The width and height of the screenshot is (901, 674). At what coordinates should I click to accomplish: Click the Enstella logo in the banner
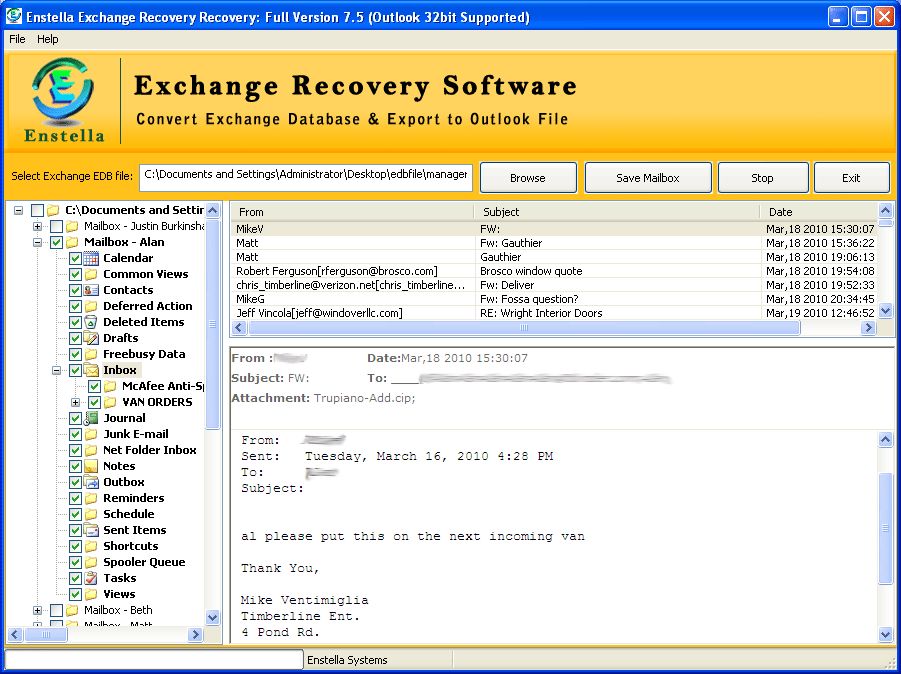click(63, 100)
